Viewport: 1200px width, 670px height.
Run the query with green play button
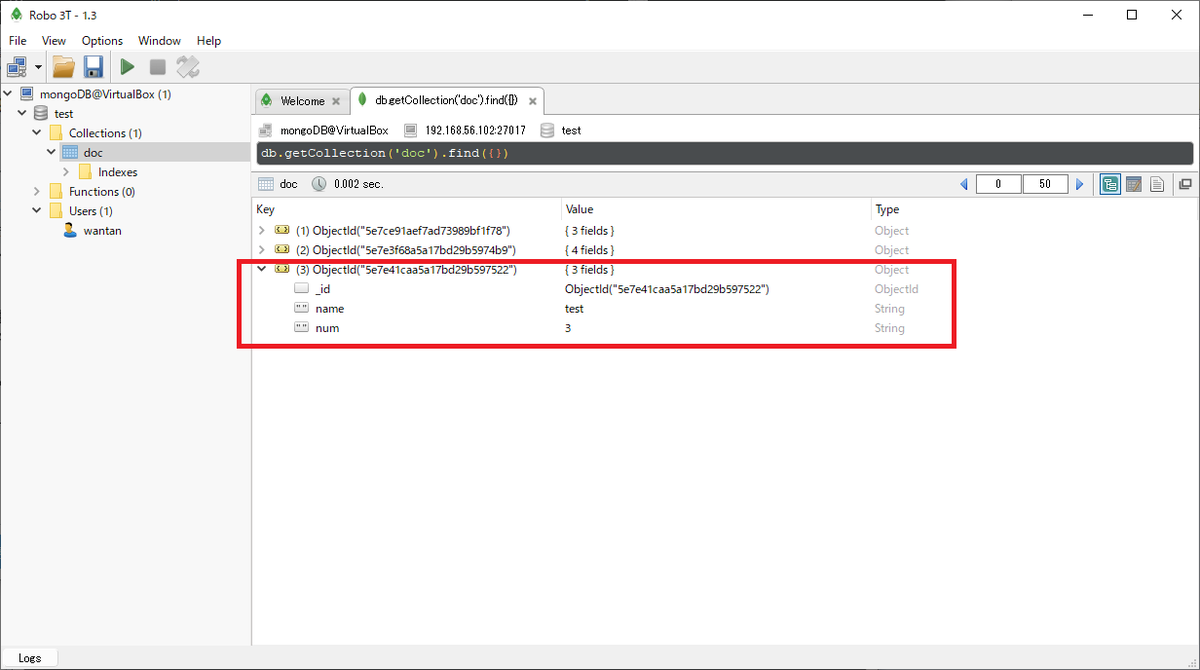click(127, 67)
